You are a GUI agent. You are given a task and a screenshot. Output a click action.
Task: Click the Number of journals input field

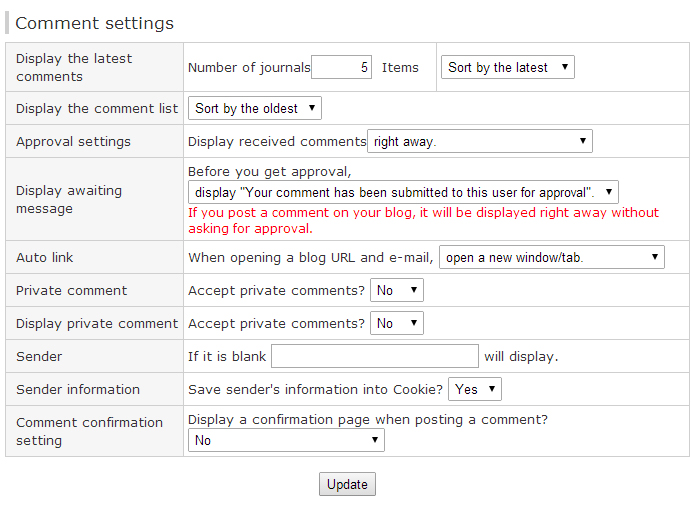(342, 68)
